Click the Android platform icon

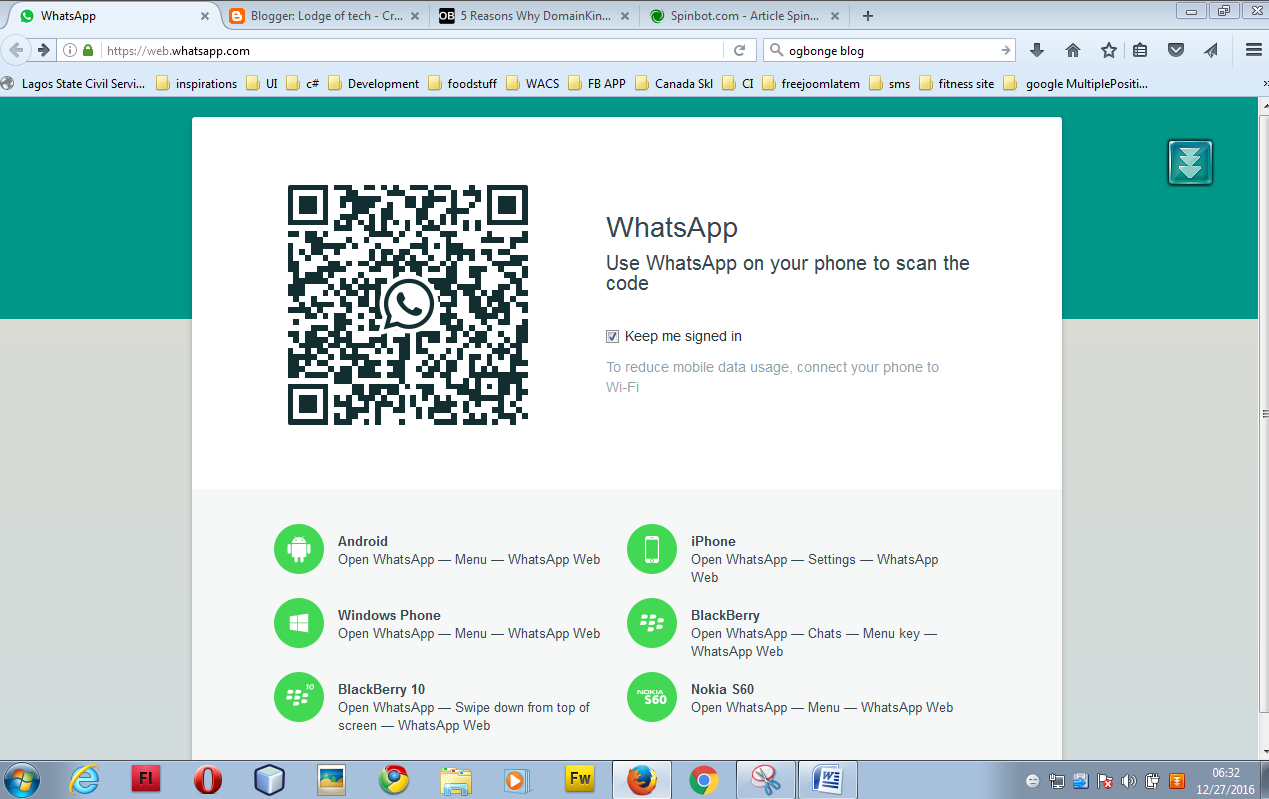tap(299, 549)
